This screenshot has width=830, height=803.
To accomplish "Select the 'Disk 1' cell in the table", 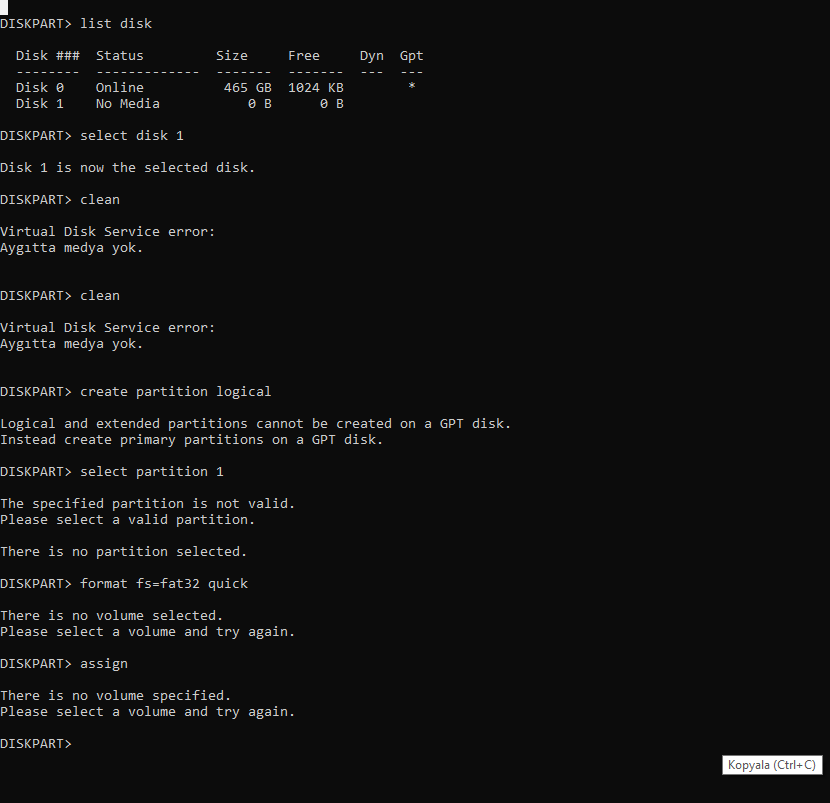I will [40, 104].
